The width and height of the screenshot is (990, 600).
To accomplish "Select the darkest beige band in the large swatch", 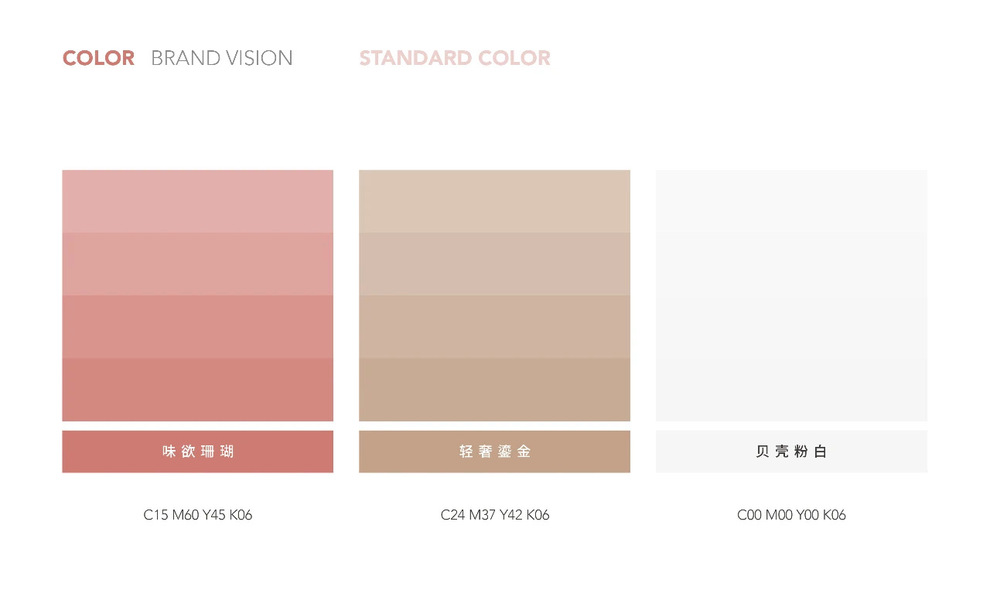I will [494, 389].
